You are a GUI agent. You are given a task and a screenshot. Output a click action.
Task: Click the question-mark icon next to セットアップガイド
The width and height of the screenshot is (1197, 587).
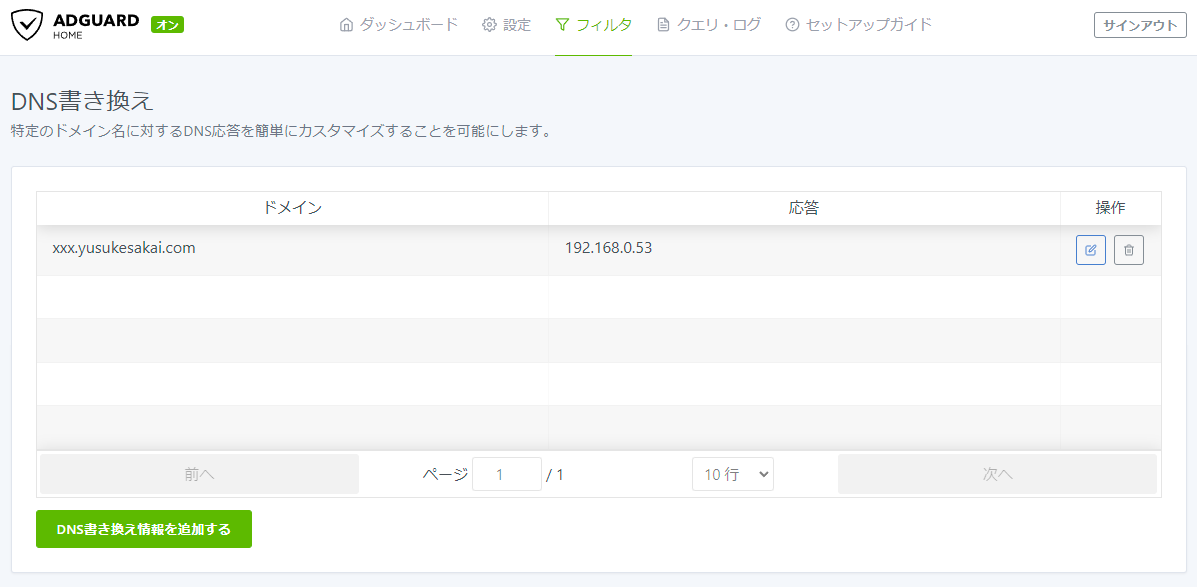tap(790, 24)
